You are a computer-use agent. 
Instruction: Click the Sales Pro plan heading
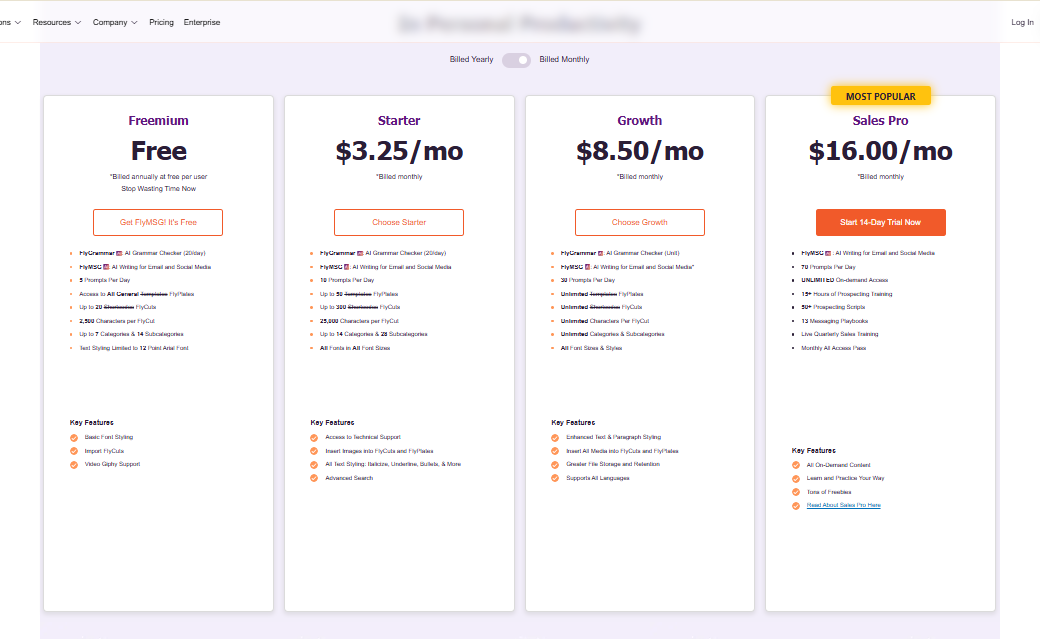880,120
